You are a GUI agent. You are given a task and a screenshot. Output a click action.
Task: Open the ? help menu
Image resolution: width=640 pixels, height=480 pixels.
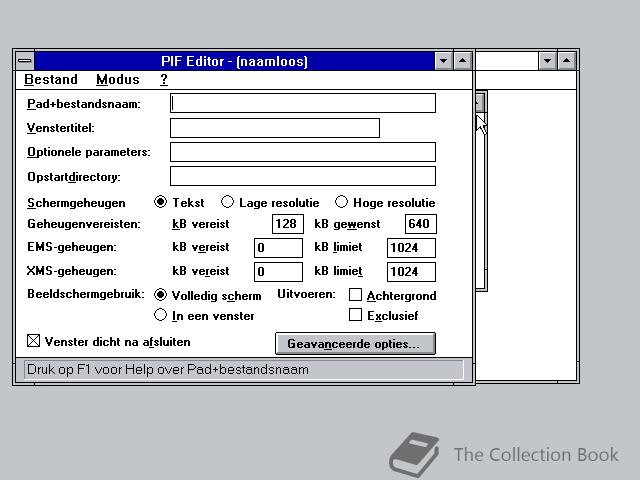[164, 80]
